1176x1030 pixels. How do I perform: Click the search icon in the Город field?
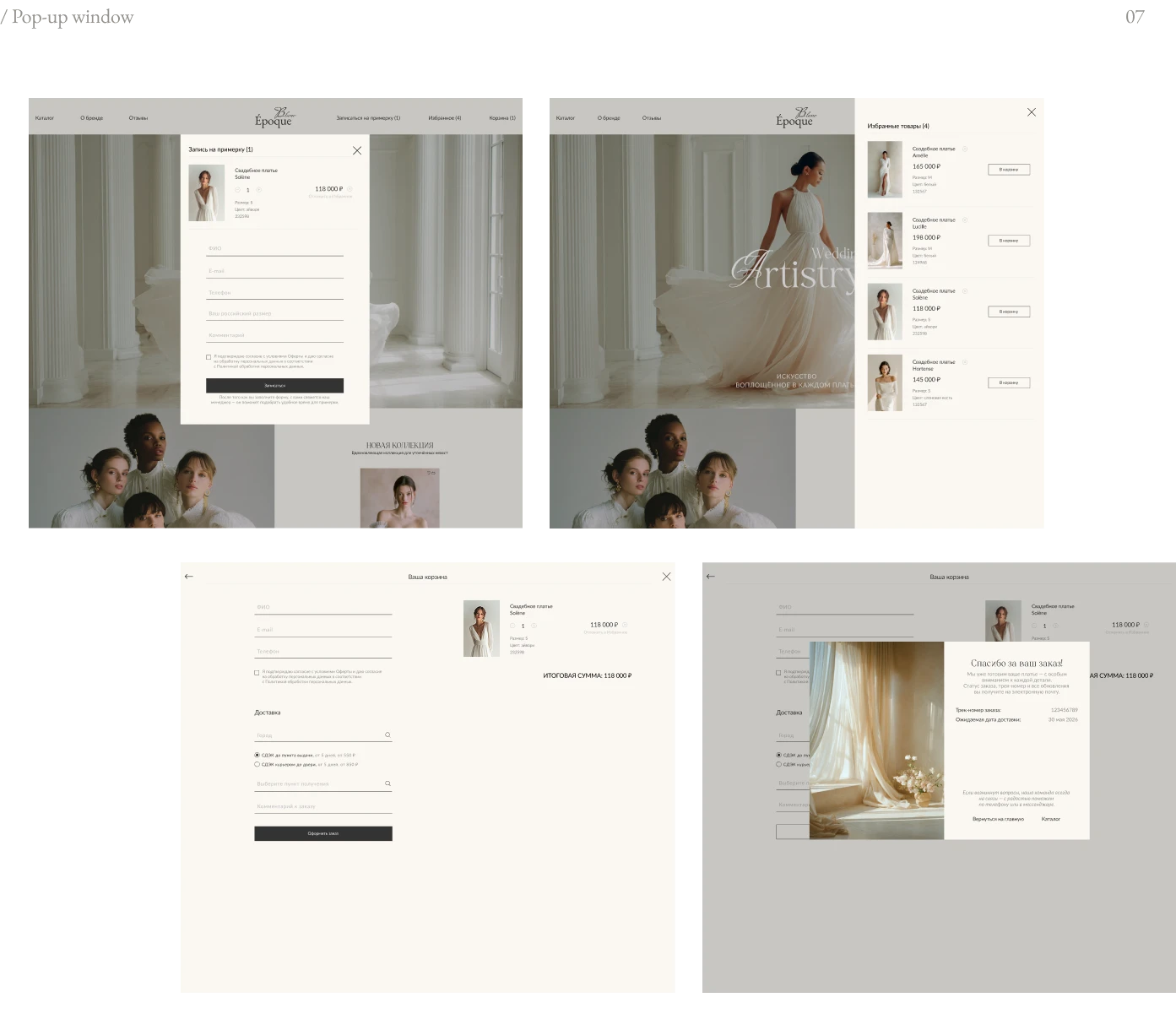point(387,735)
